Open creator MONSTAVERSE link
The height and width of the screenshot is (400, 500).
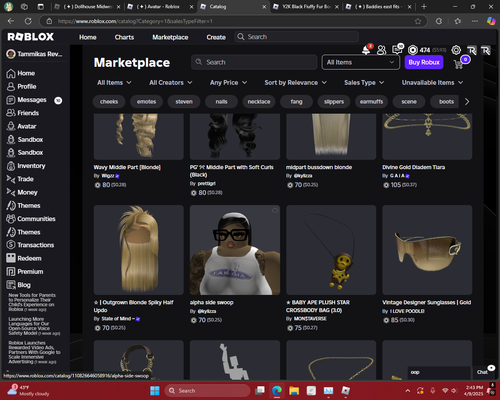(310, 319)
